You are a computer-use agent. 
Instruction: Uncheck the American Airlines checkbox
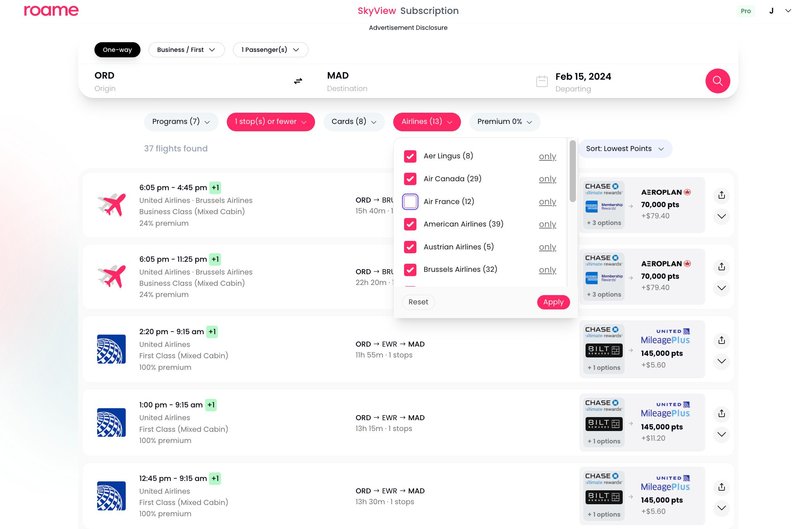410,224
